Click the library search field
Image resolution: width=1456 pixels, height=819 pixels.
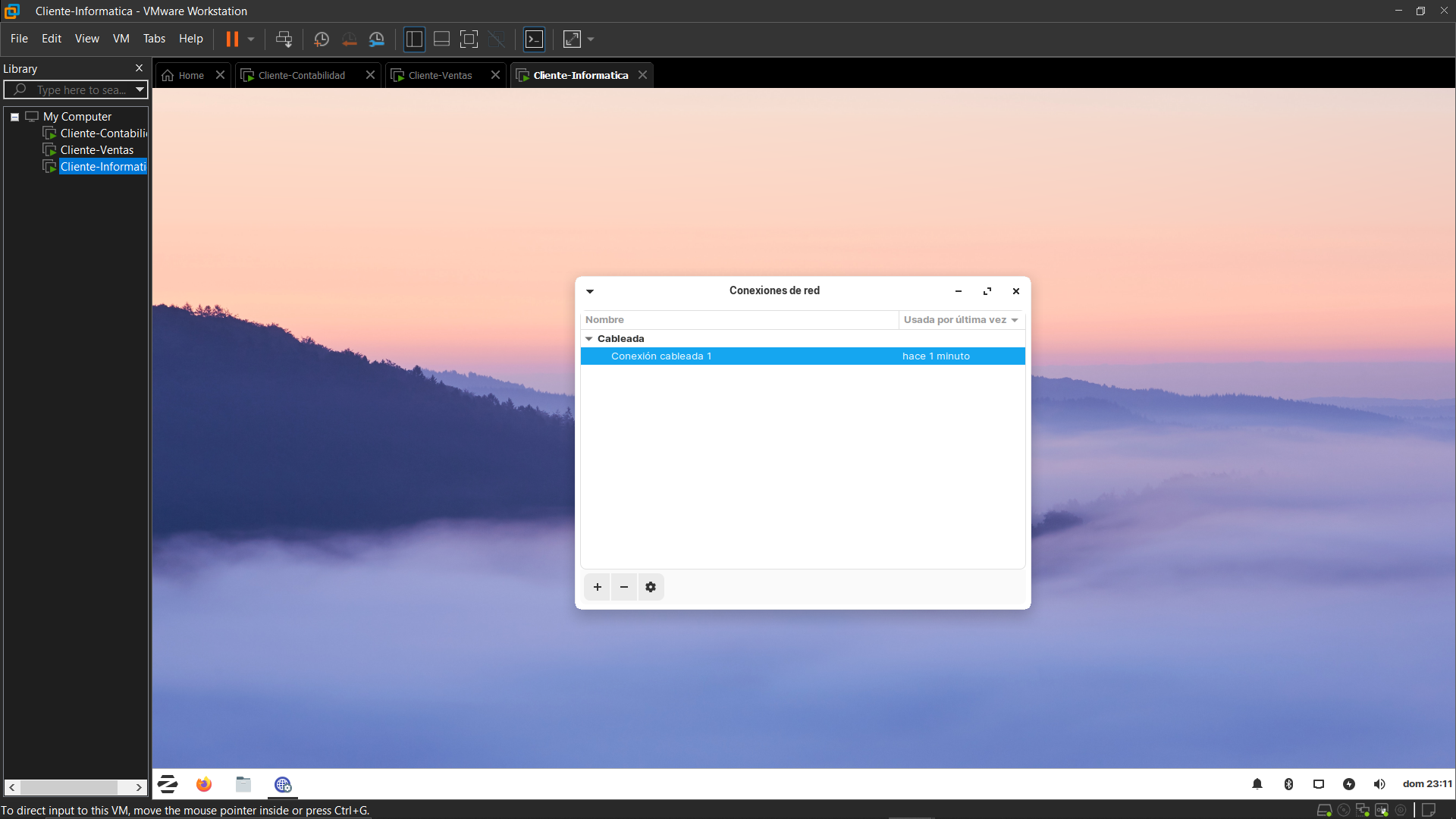tap(81, 90)
